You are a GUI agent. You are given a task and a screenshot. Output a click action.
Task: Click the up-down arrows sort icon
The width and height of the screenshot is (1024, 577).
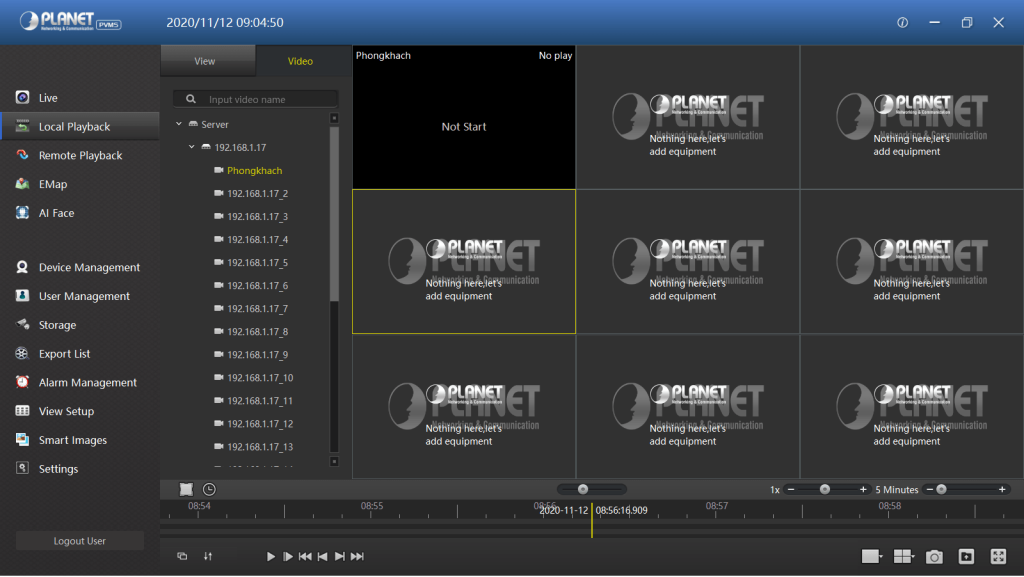(x=208, y=556)
